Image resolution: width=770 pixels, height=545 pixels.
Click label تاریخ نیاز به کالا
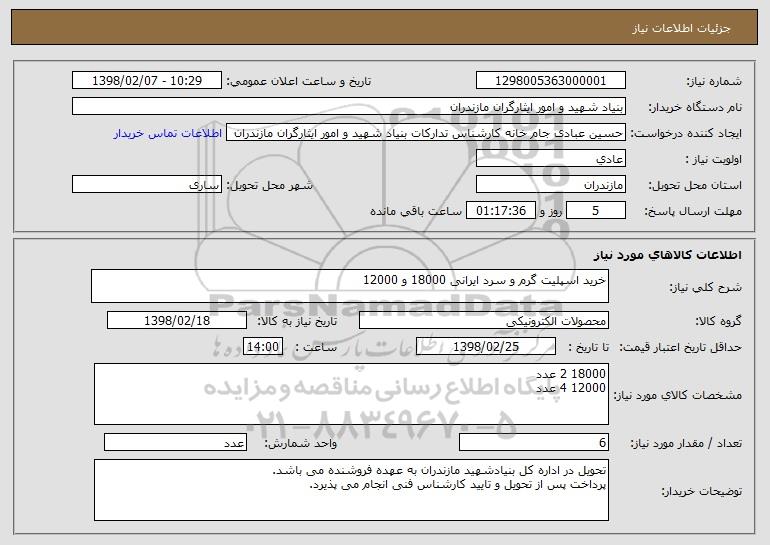click(x=297, y=322)
